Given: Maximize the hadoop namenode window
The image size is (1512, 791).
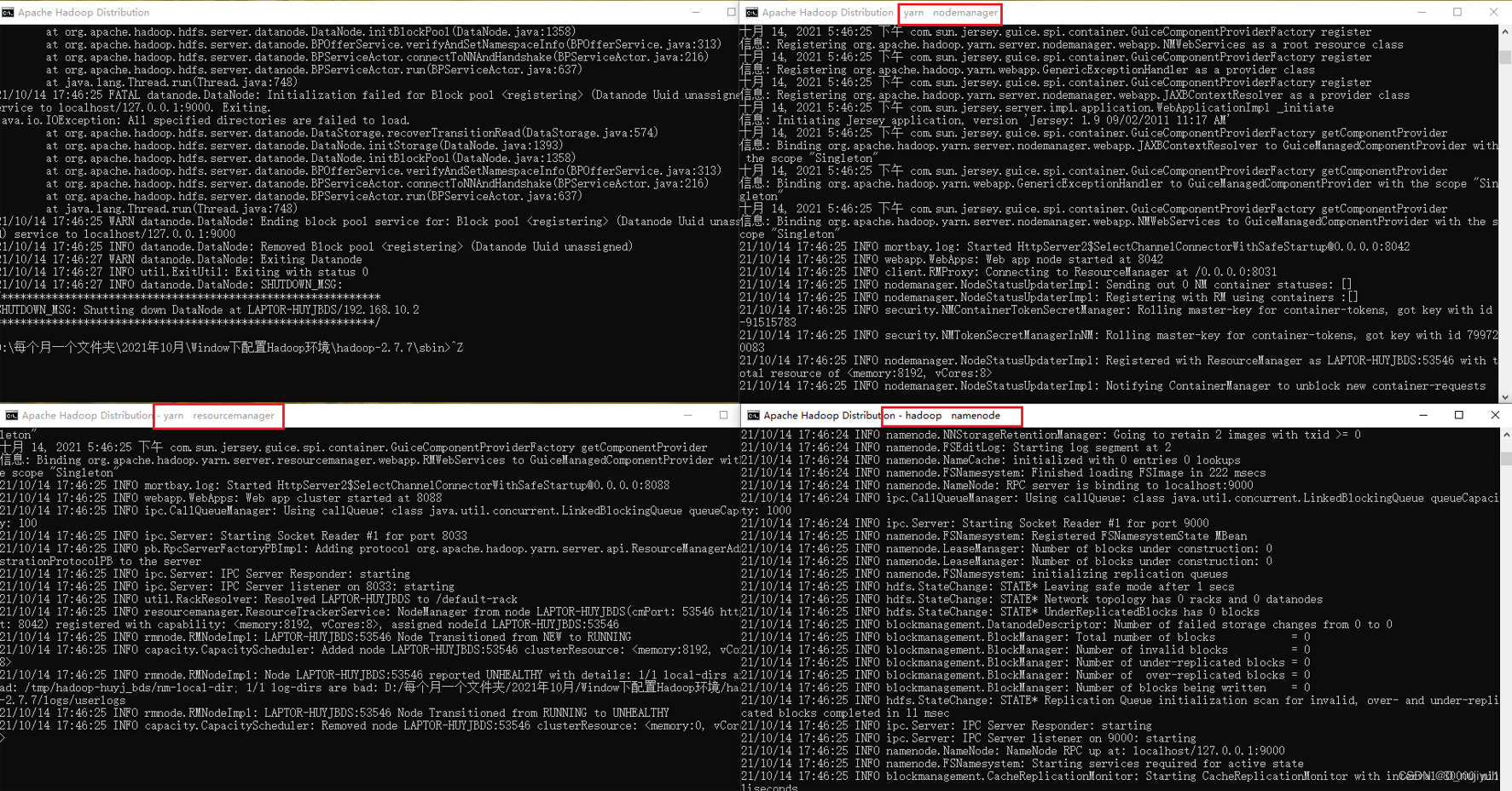Looking at the screenshot, I should [1459, 415].
